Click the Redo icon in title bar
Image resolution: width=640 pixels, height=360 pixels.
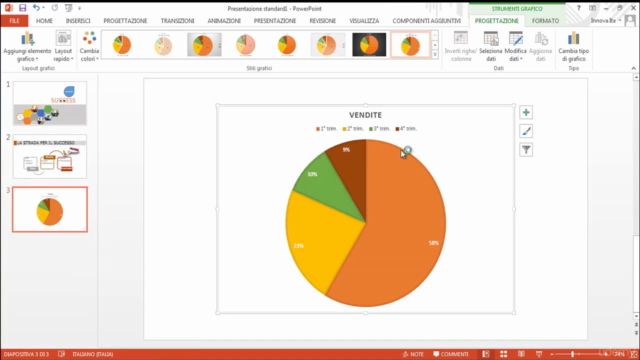click(x=55, y=8)
